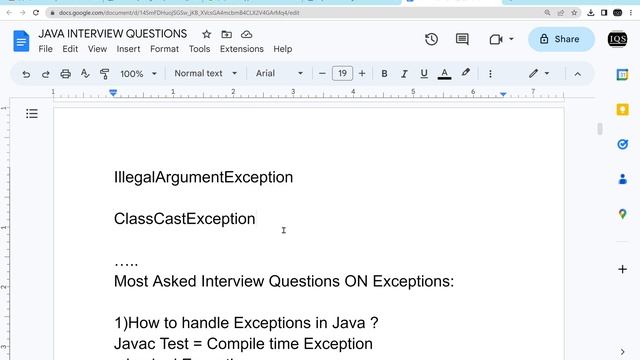Click the browser Forward arrow

[x=22, y=13]
